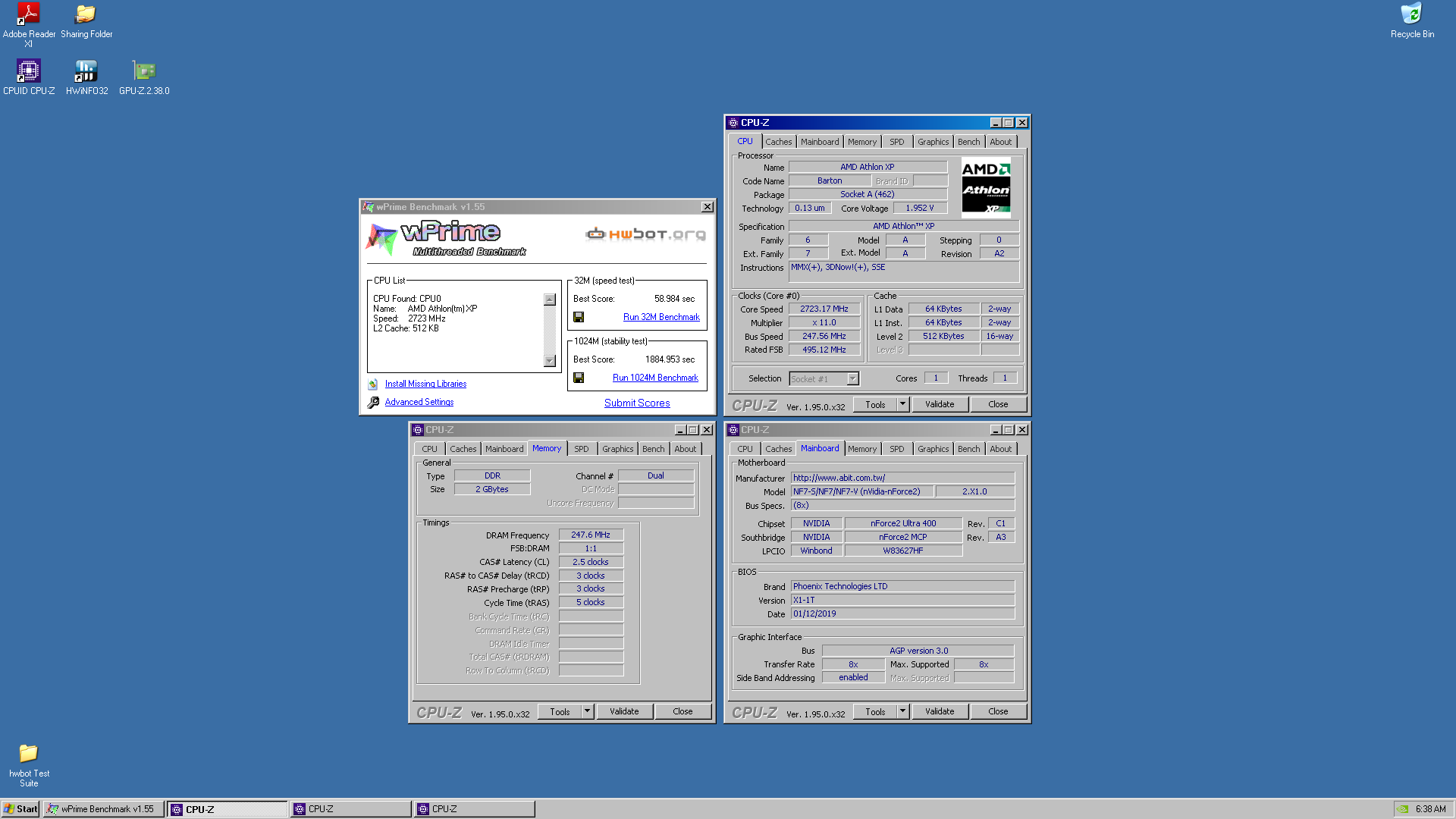Screen dimensions: 1456x819
Task: Click Tools button in CPU tab window
Action: click(875, 404)
